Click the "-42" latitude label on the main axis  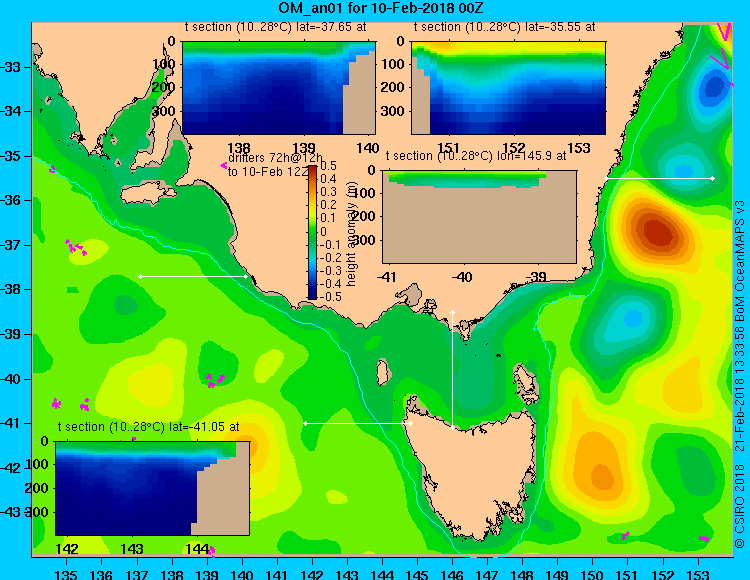click(x=10, y=468)
